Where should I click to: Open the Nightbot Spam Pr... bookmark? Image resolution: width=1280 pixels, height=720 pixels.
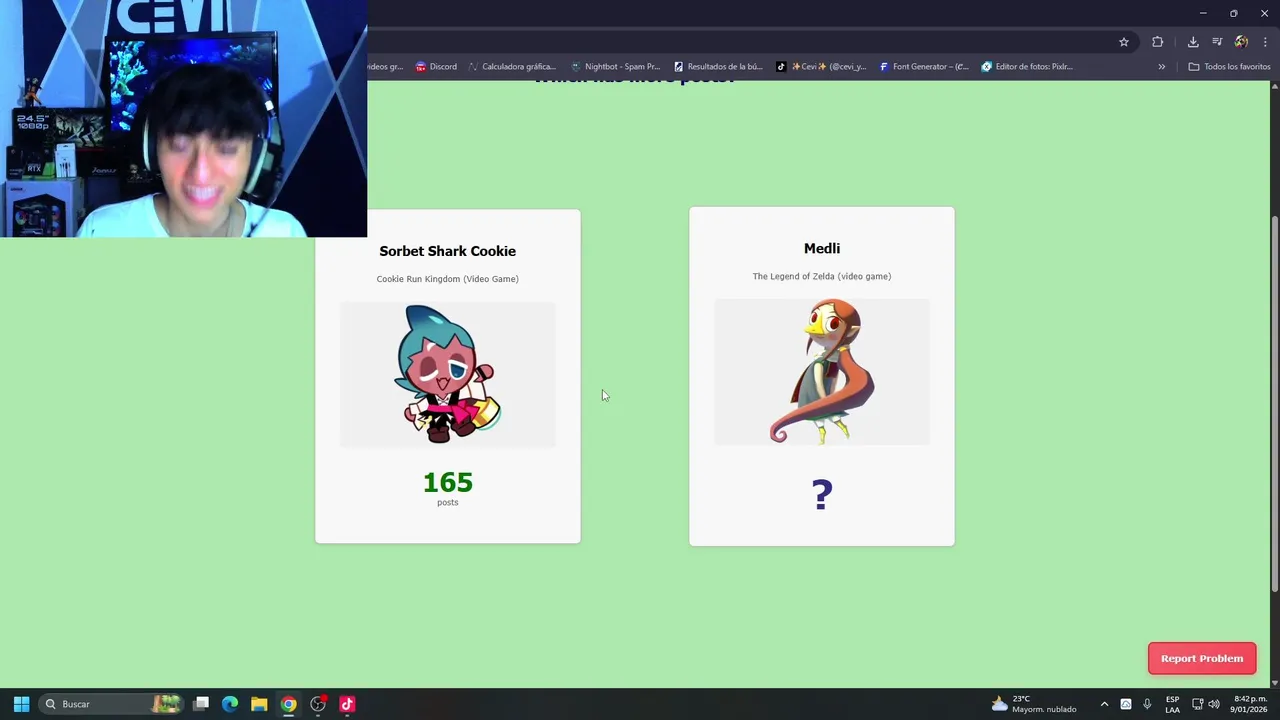(615, 67)
